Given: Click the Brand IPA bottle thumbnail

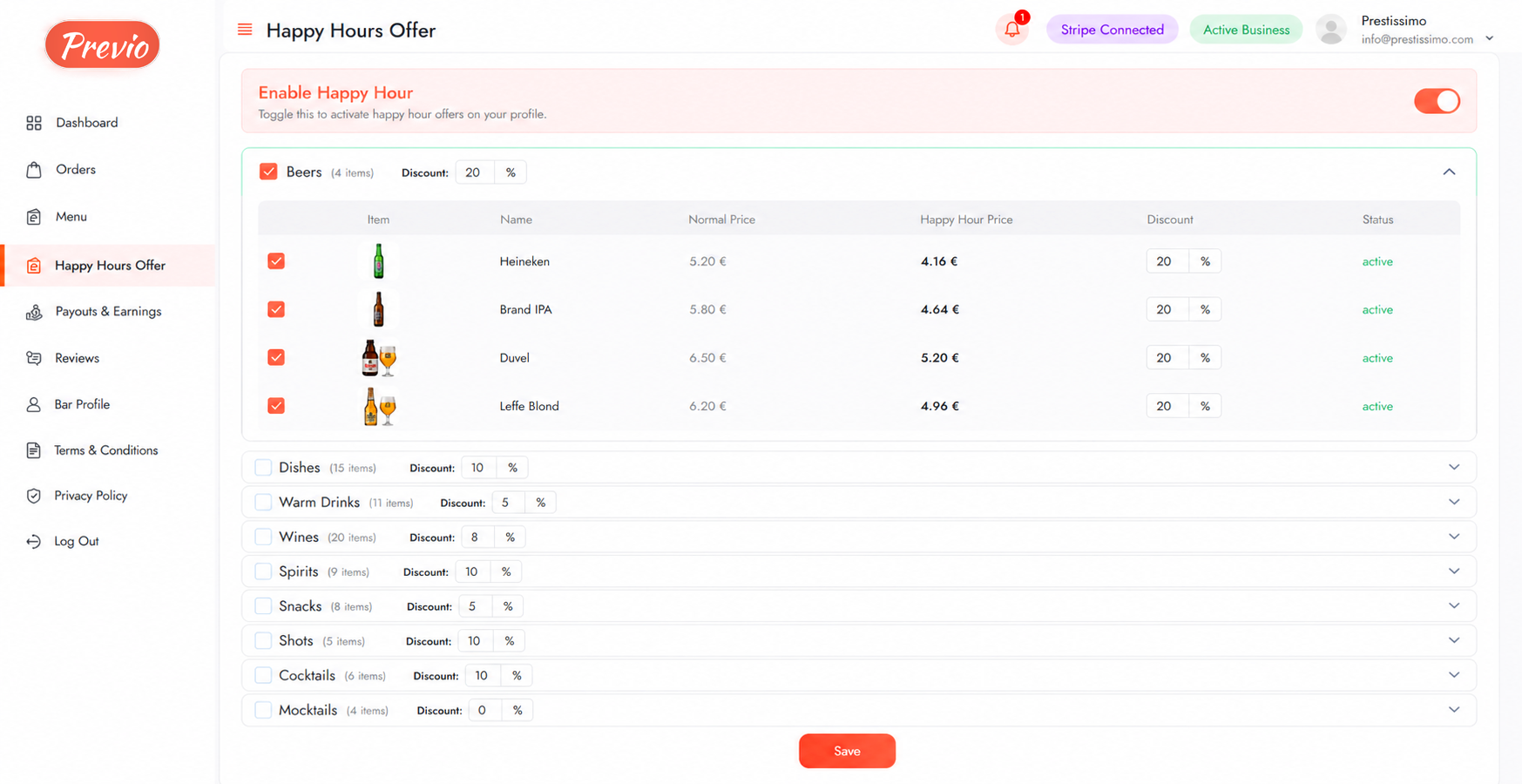Looking at the screenshot, I should pos(378,309).
